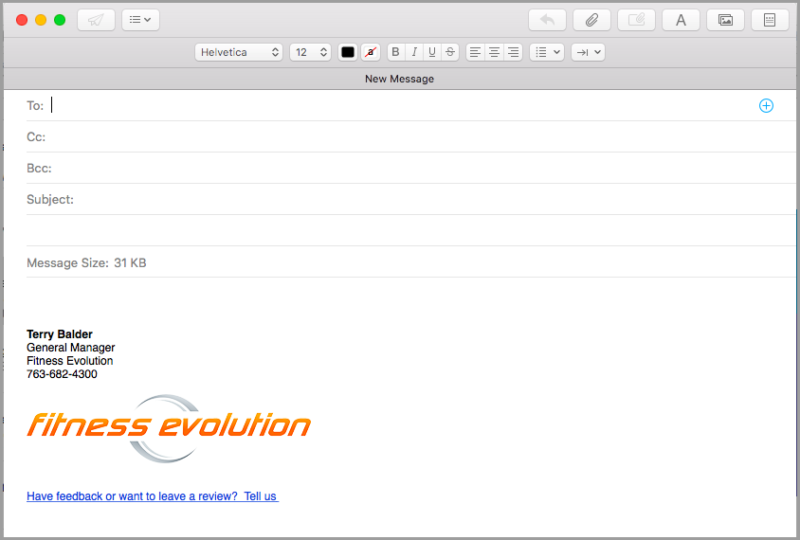Image resolution: width=800 pixels, height=540 pixels.
Task: Minimize window with yellow button
Action: pos(41,20)
